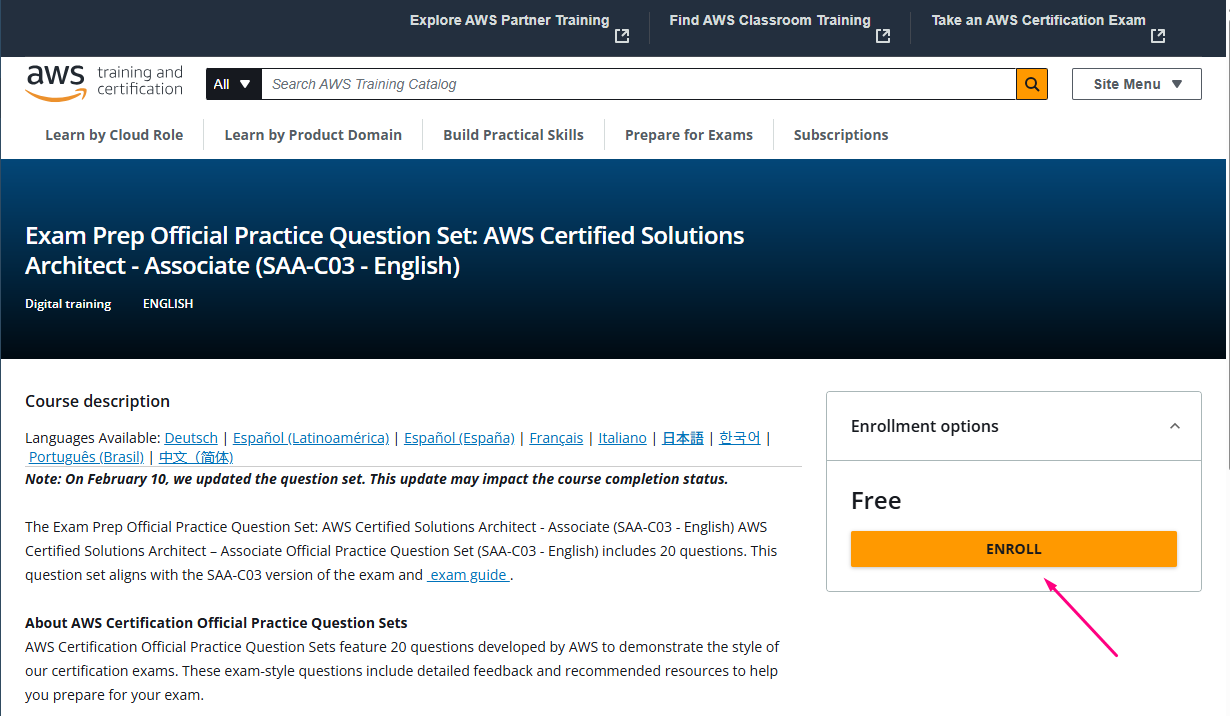Collapse the Enrollment options panel
This screenshot has height=716, width=1230.
coord(1175,426)
